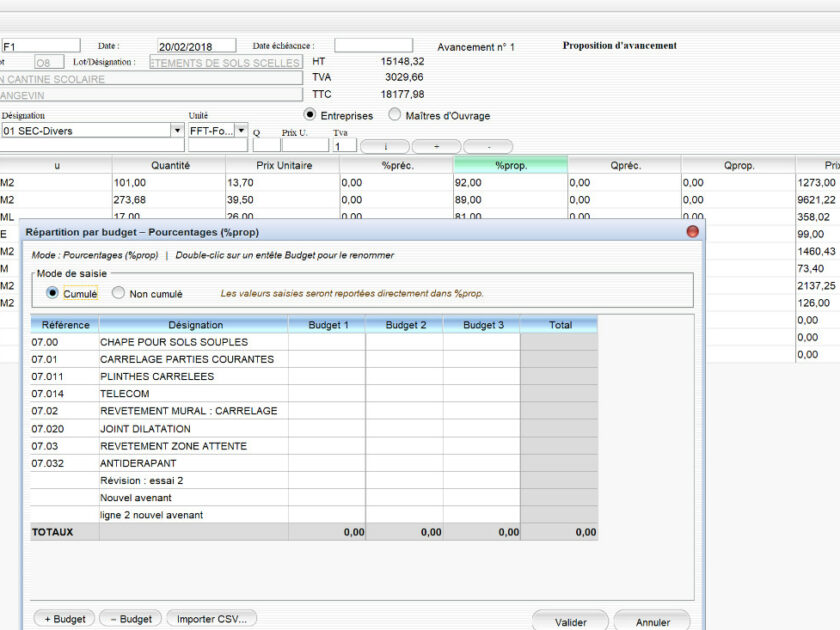This screenshot has width=840, height=630.
Task: Click the Budget 2 column header
Action: pyautogui.click(x=405, y=325)
